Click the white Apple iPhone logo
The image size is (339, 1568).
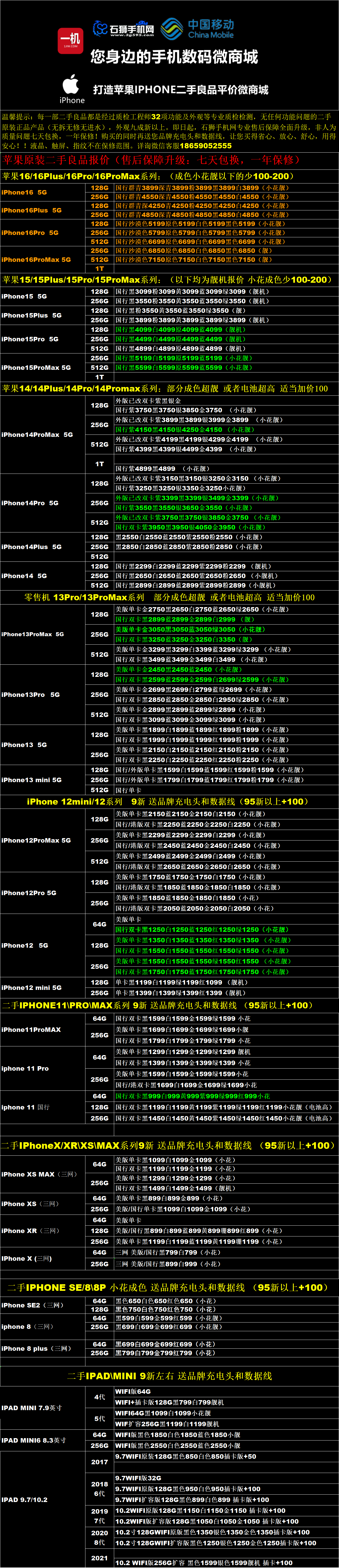click(x=72, y=89)
